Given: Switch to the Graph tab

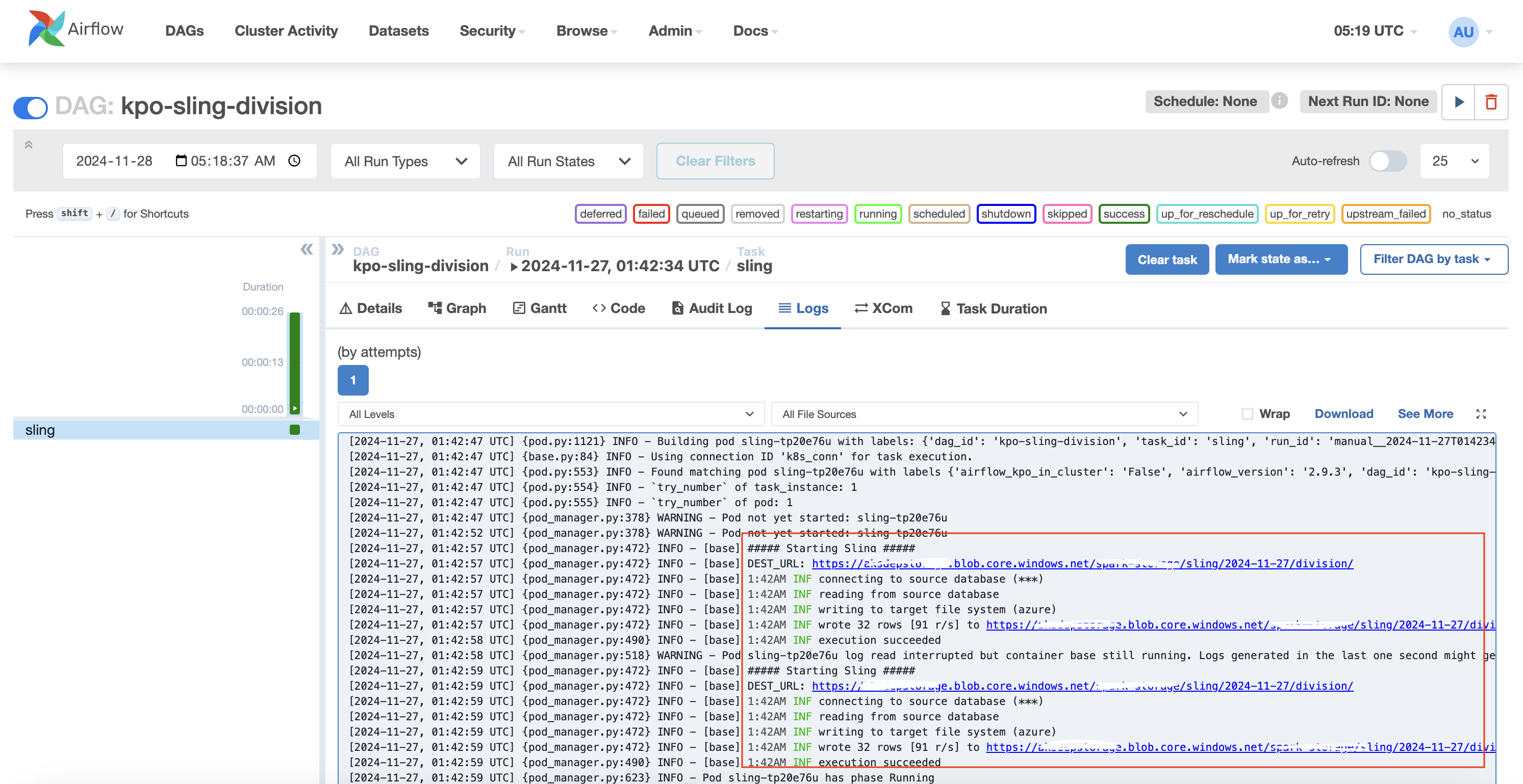Looking at the screenshot, I should 457,308.
